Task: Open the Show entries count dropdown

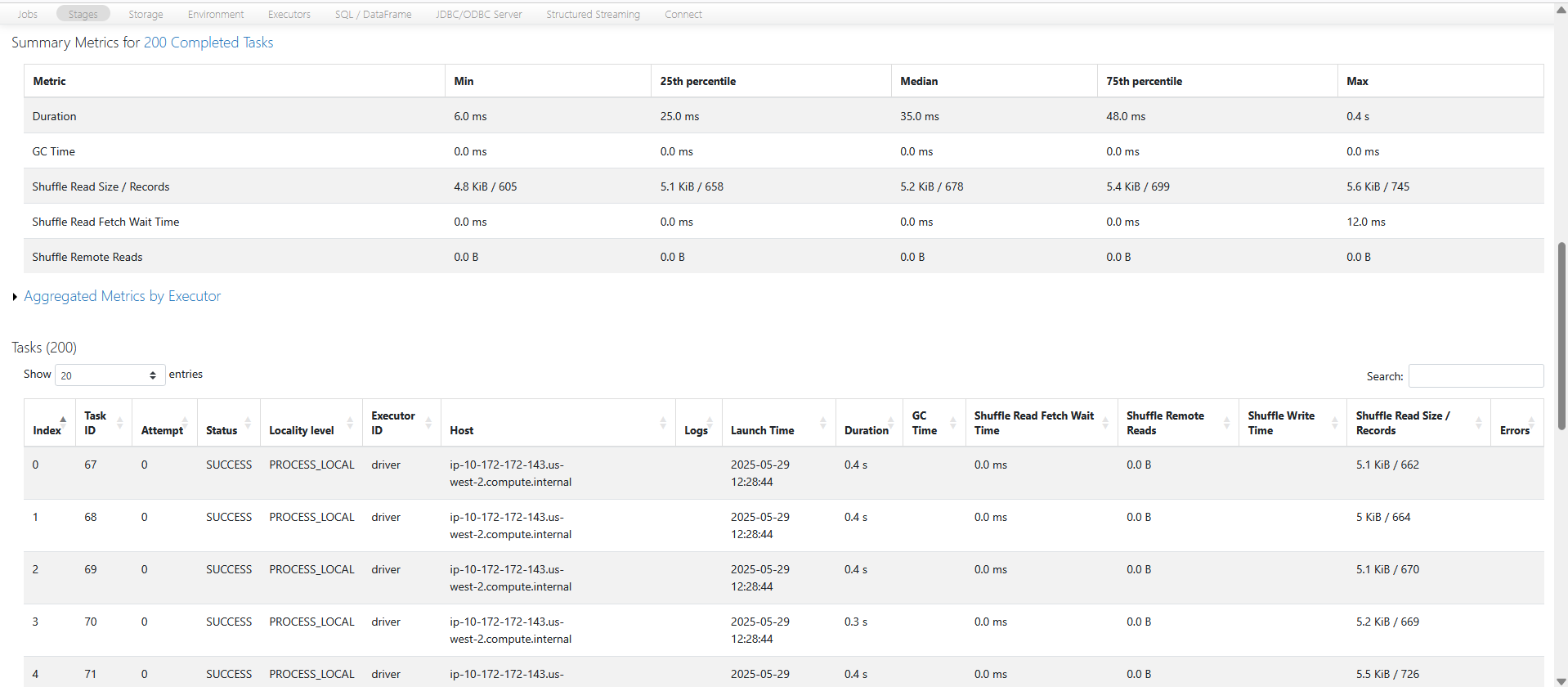Action: (110, 375)
